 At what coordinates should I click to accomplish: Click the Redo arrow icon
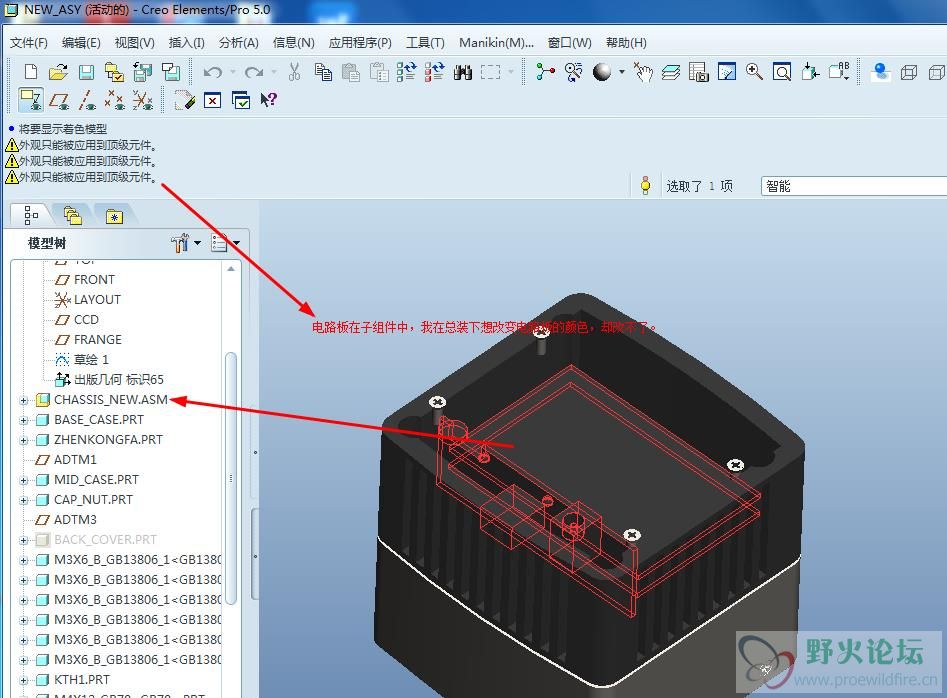(x=254, y=72)
